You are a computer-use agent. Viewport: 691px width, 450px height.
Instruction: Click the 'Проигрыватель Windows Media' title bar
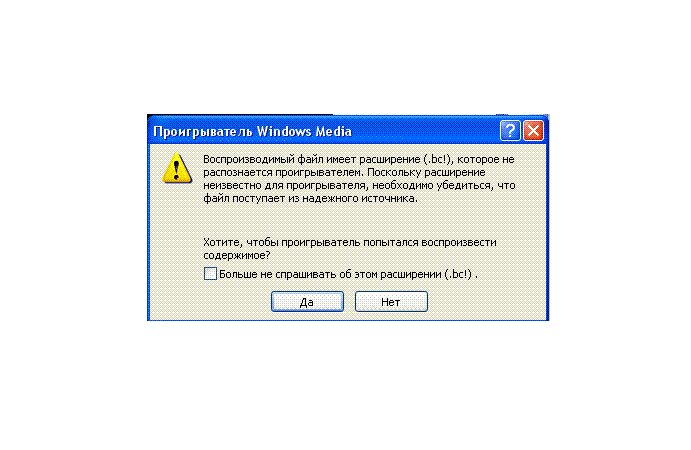(x=324, y=131)
